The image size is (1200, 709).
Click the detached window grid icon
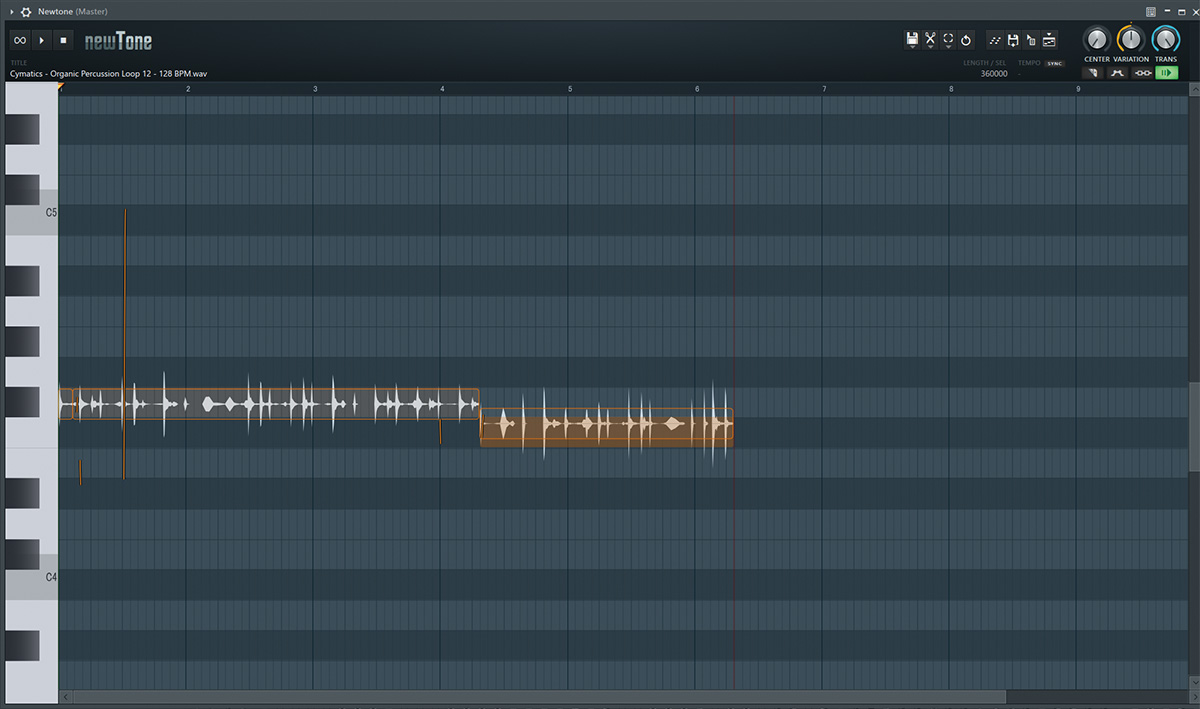[x=1151, y=11]
